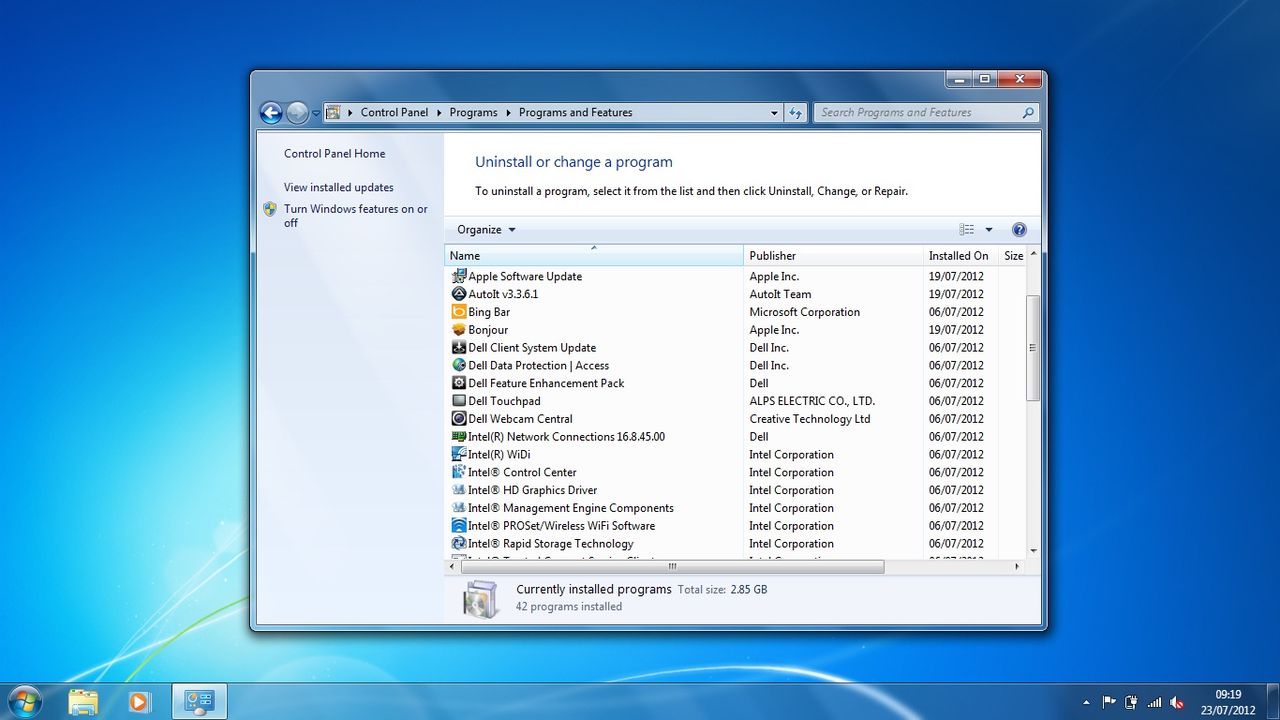Screen dimensions: 1280x720
Task: Select the ALPS ELECTRIC CO., LTD. cell
Action: point(812,401)
